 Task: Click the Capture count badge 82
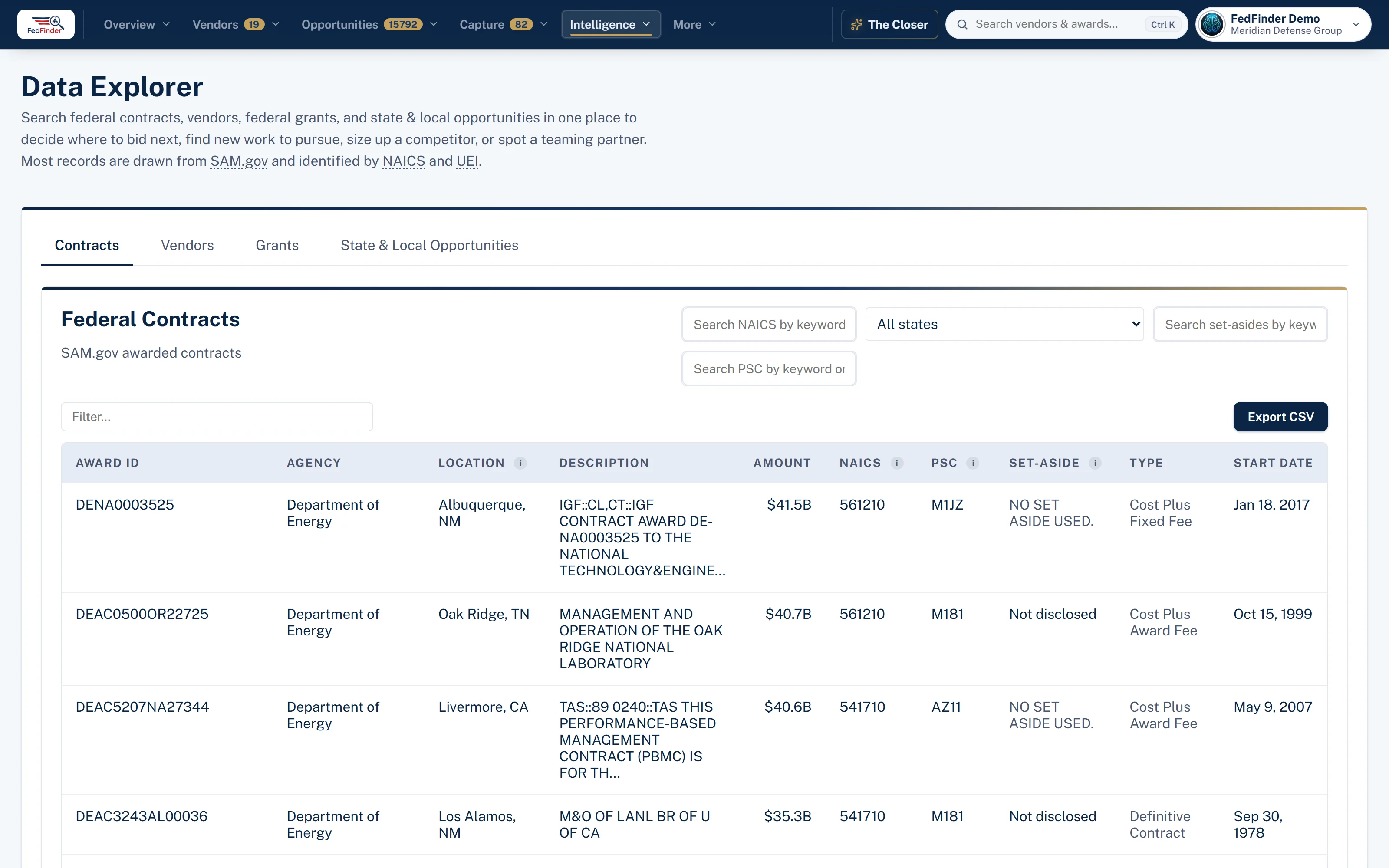520,24
